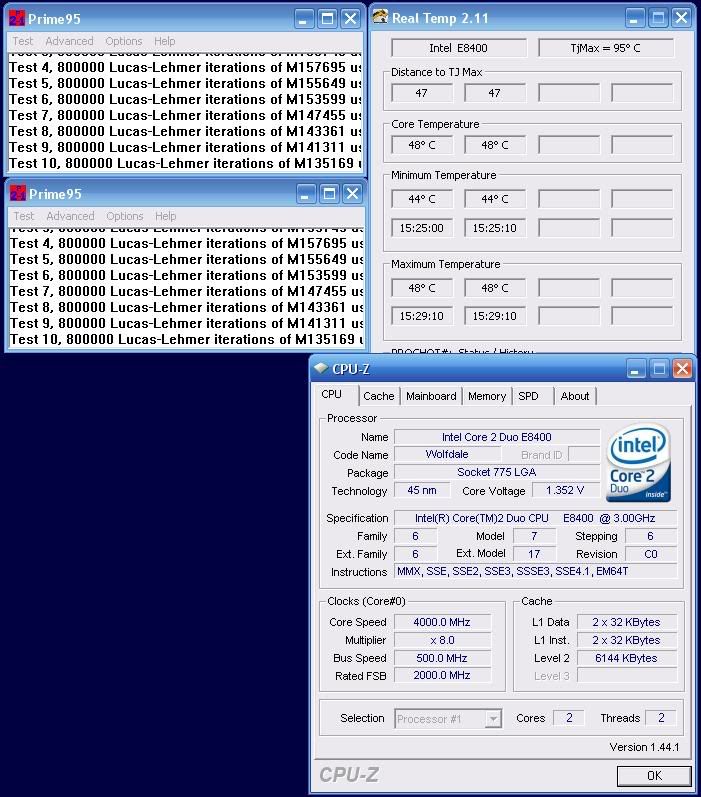Screen dimensions: 701x797
Task: Click Test 10 M135169 line in upper Prime95
Action: [x=185, y=164]
